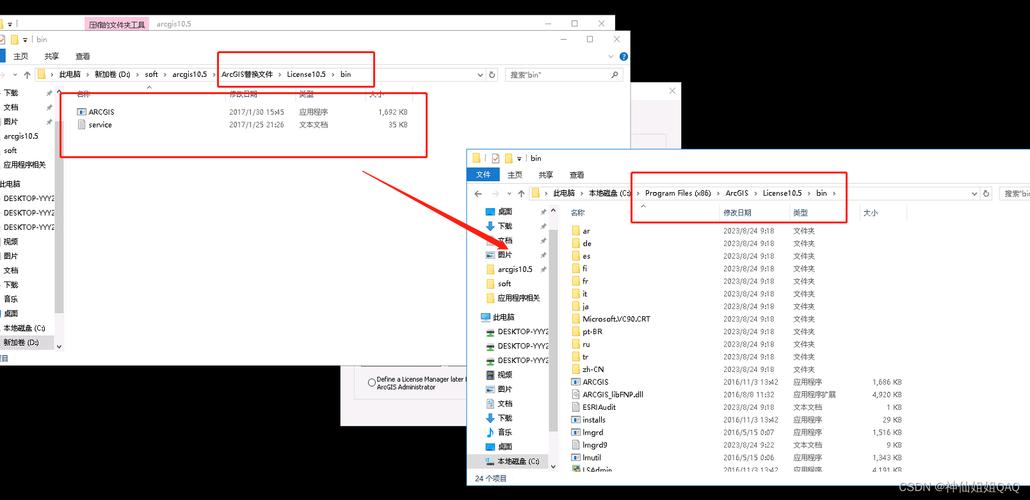
Task: Open the recent locations dropdown in the Program Files window
Action: point(508,193)
